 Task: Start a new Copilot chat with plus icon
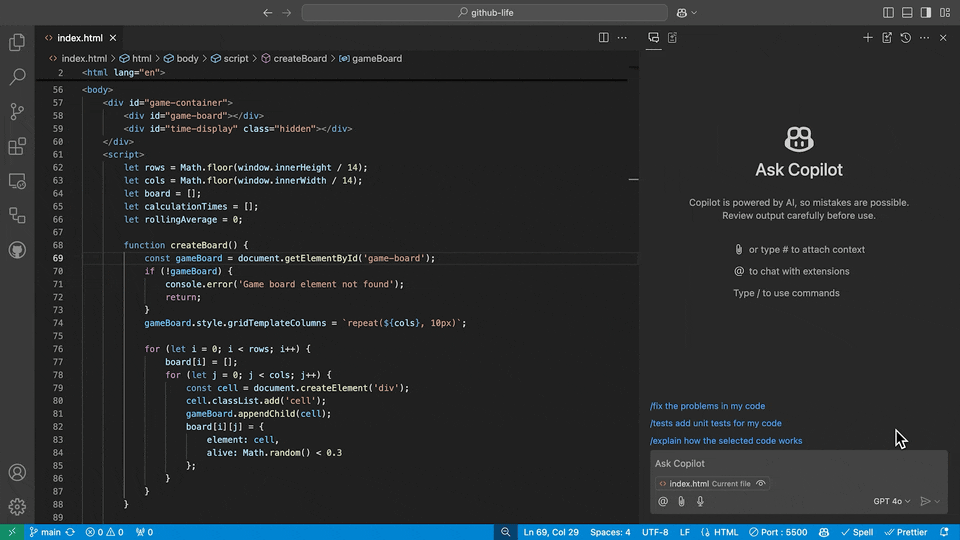point(868,38)
